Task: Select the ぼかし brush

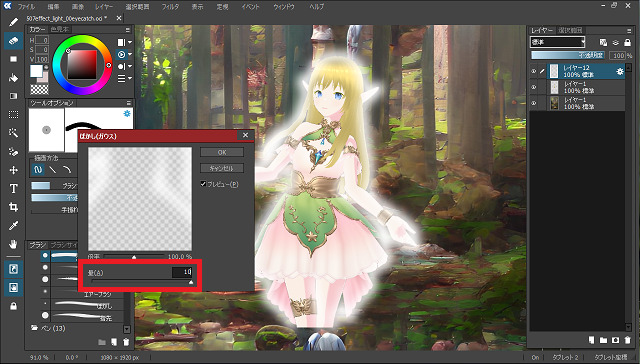Action: pos(83,306)
